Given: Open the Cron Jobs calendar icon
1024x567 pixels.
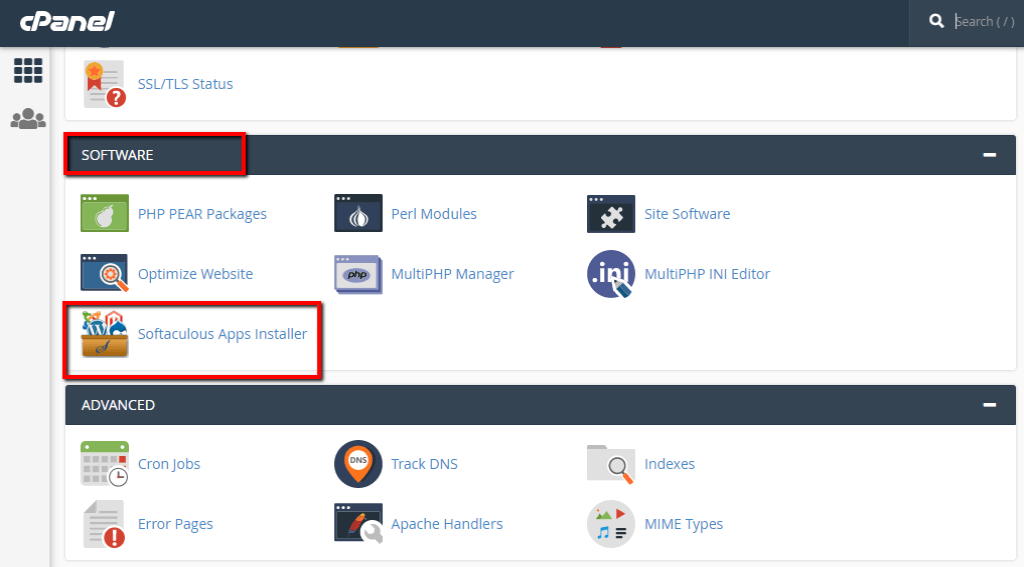Looking at the screenshot, I should (104, 464).
